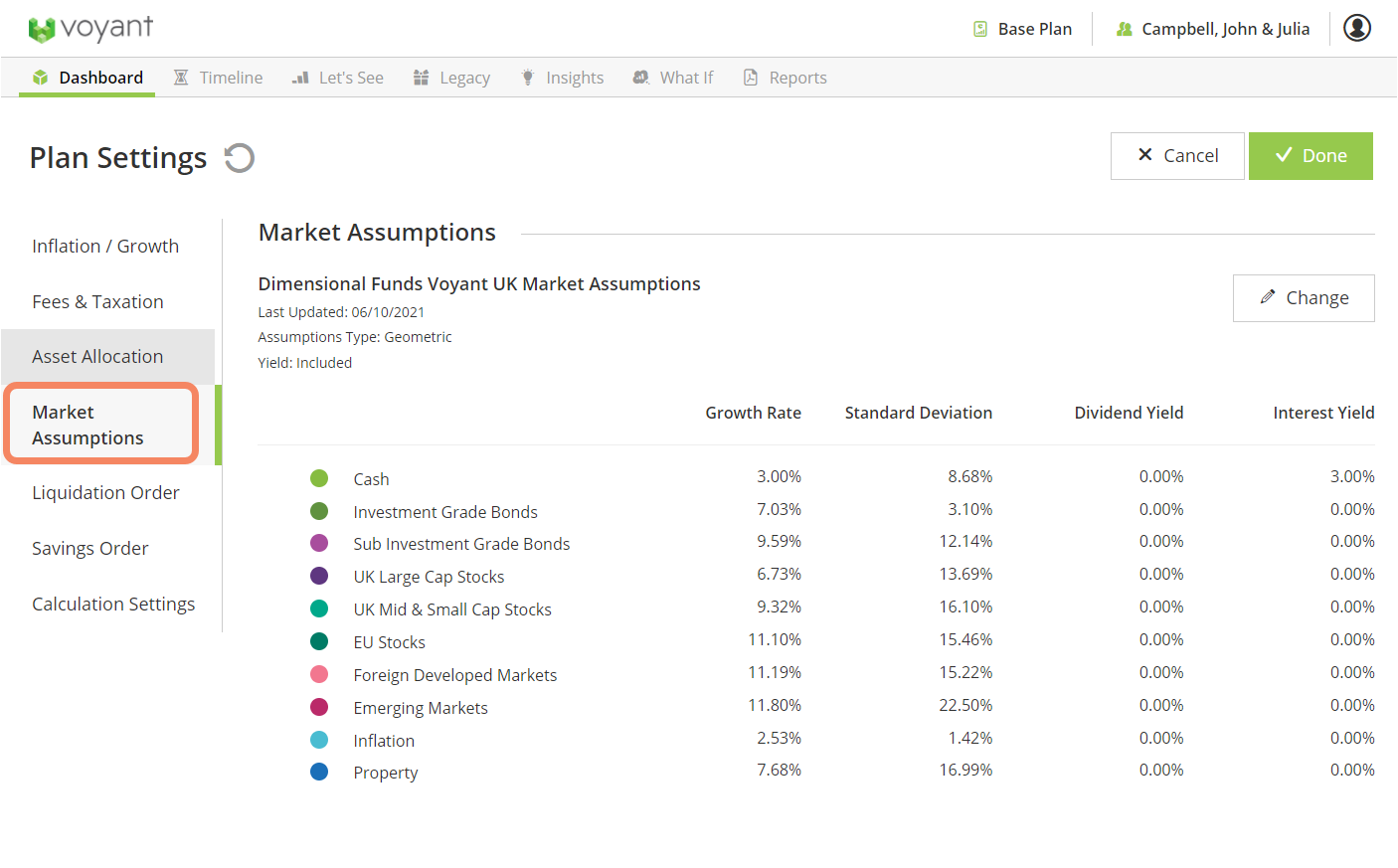Click the Foreign Developed Markets color dot
The image size is (1398, 868).
319,674
